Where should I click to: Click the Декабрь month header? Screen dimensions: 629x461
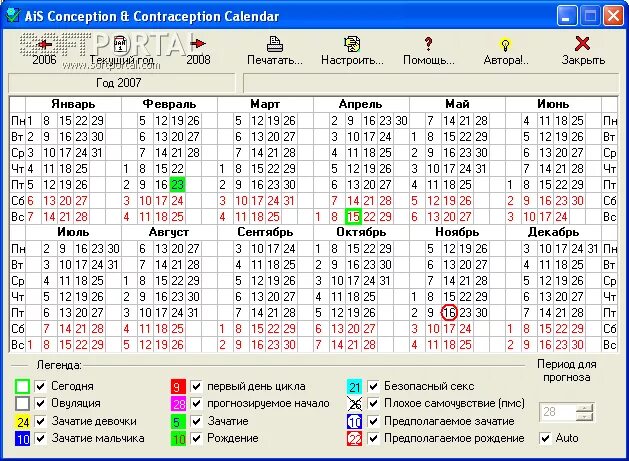click(553, 232)
